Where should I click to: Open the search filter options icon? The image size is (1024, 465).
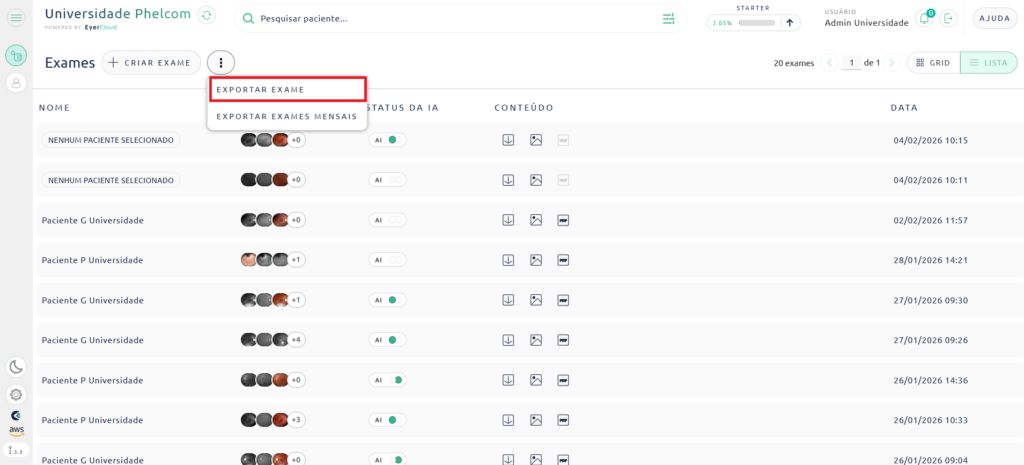click(x=668, y=19)
